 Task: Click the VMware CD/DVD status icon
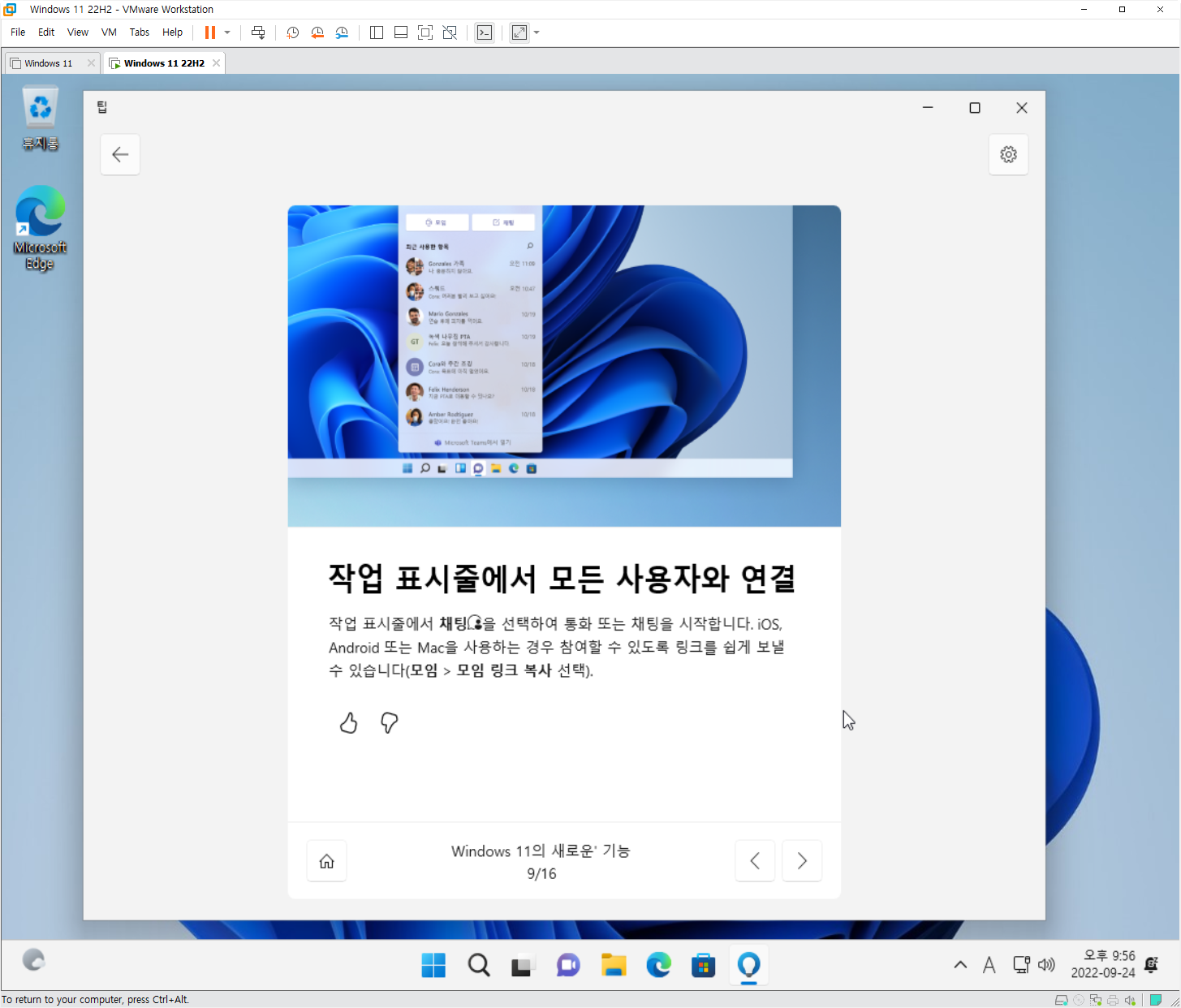pos(1079,1000)
